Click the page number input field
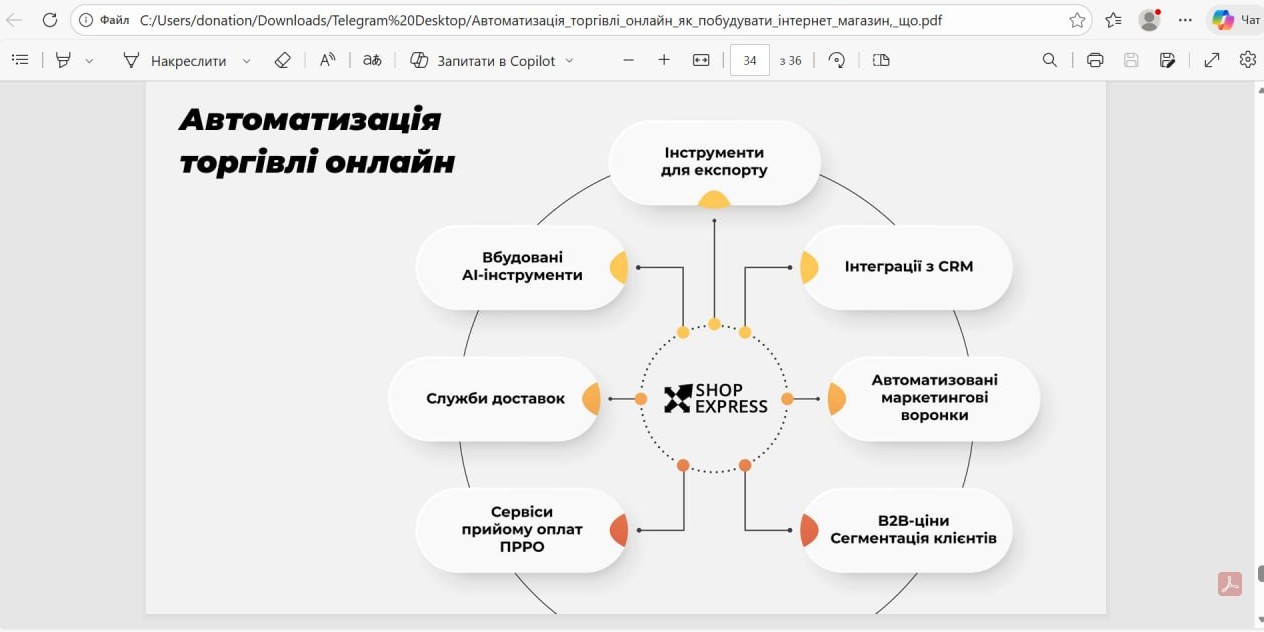Image resolution: width=1264 pixels, height=632 pixels. point(750,60)
